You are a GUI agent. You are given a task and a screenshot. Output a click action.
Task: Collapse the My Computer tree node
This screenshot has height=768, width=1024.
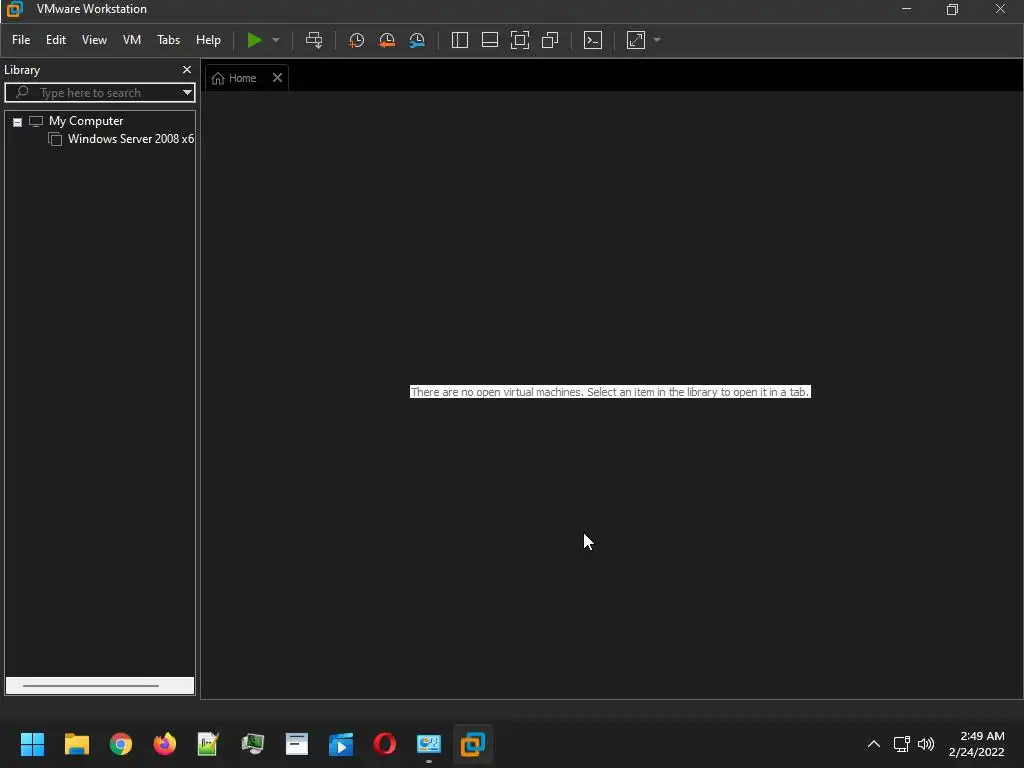(18, 122)
